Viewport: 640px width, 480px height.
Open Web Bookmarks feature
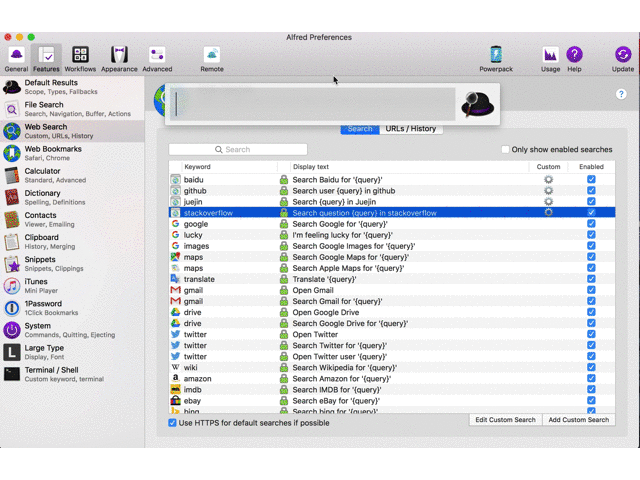pyautogui.click(x=72, y=153)
